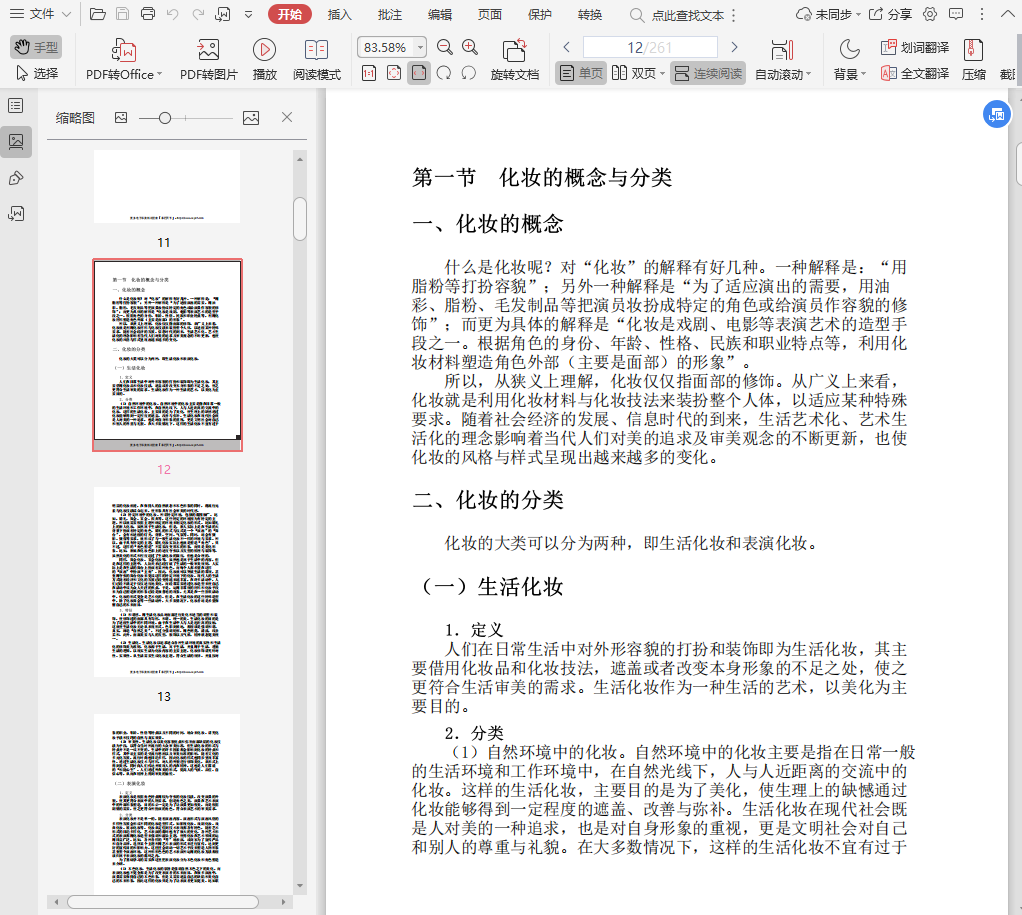
Task: Enter 阅读模式 reading mode
Action: [x=316, y=50]
